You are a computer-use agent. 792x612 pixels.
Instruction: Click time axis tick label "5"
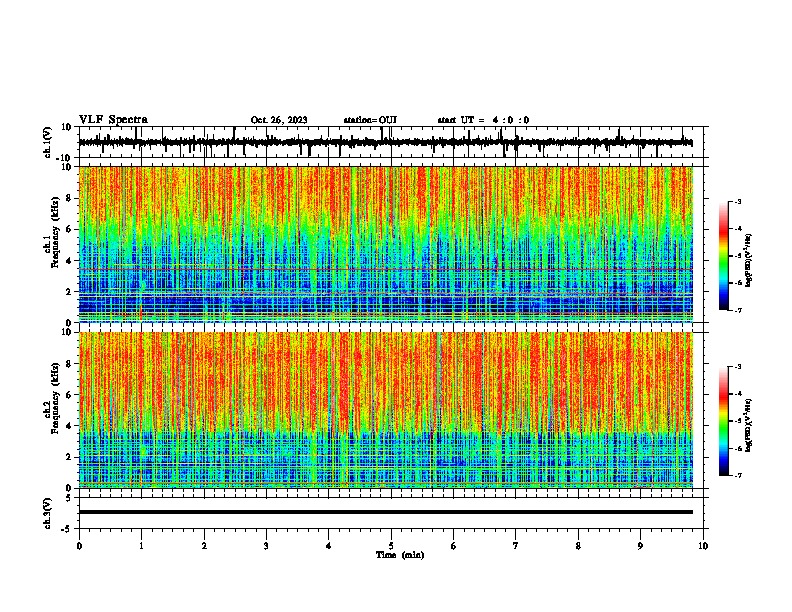391,546
